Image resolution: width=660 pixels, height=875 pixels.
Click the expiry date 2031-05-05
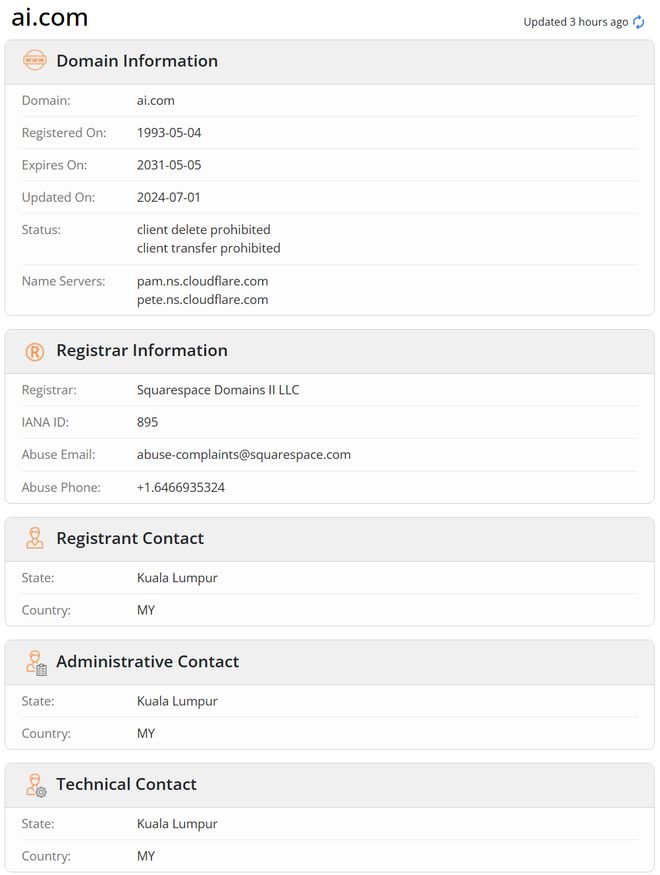tap(169, 165)
